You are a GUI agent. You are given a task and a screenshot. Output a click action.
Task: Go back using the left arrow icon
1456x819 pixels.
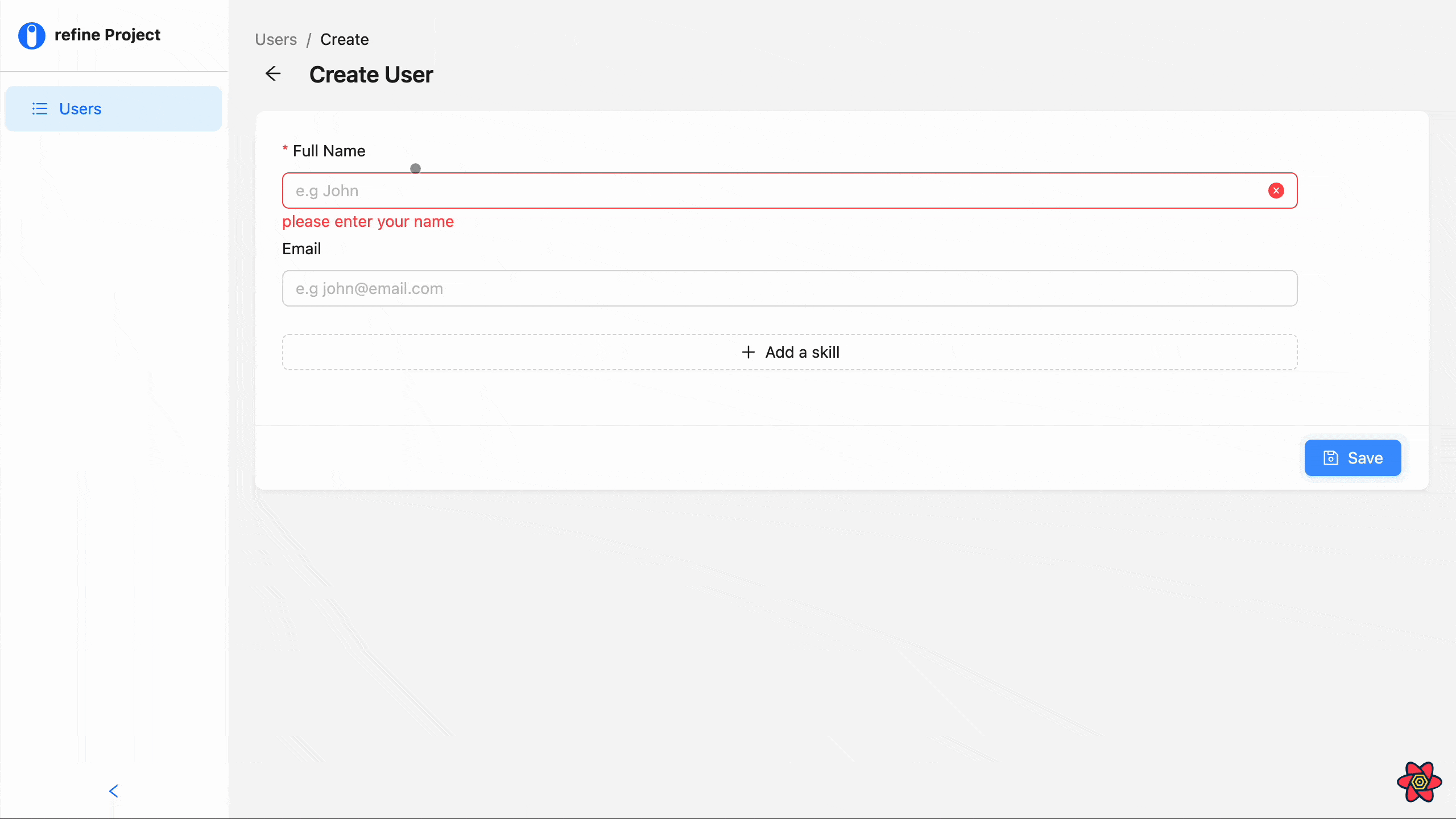point(273,74)
